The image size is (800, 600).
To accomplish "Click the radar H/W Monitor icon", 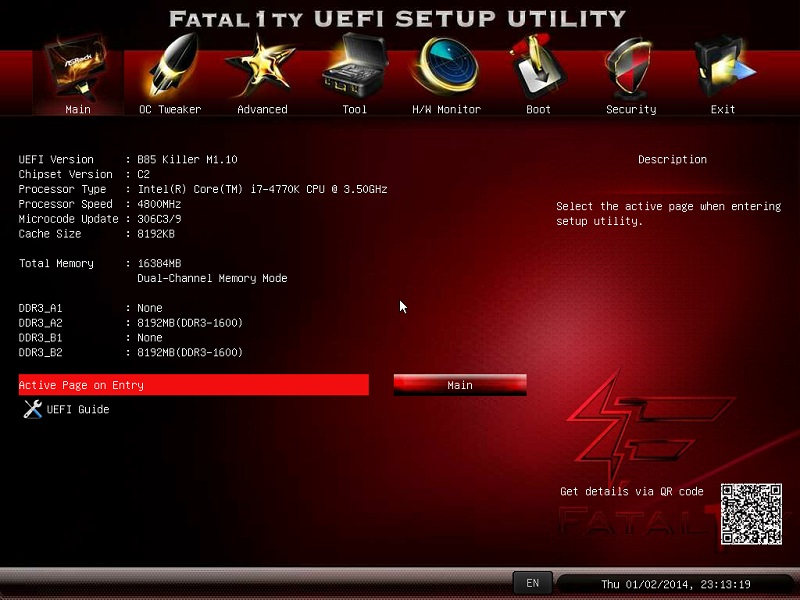I will click(447, 66).
